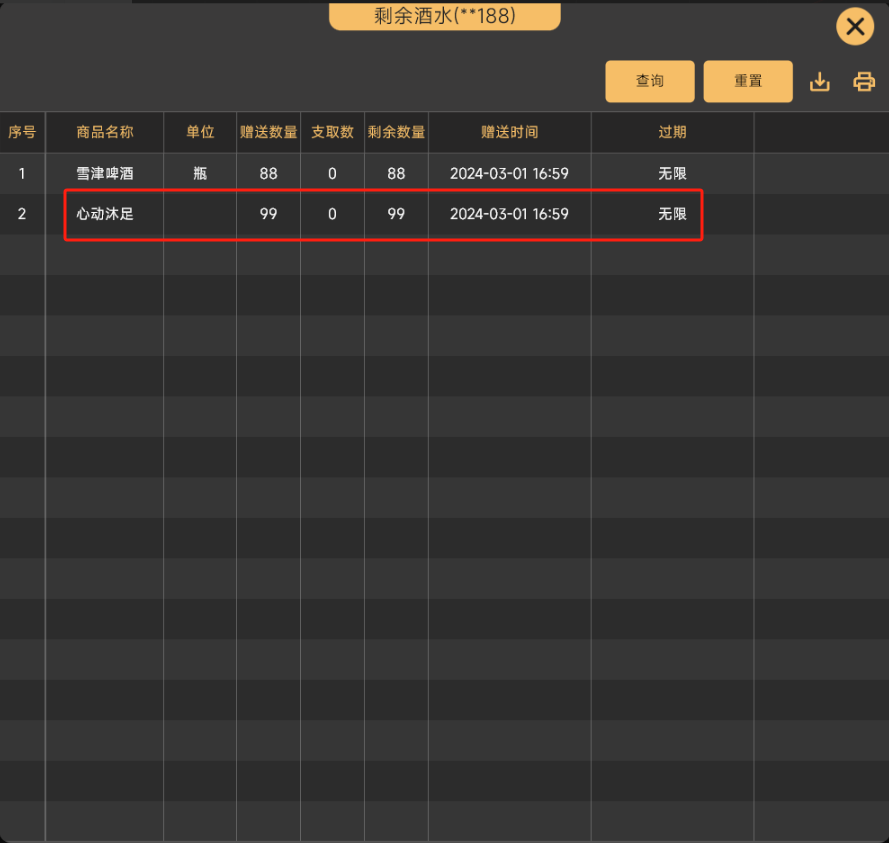Click gifted quantity 88 for 雪津啤酒

pyautogui.click(x=268, y=173)
